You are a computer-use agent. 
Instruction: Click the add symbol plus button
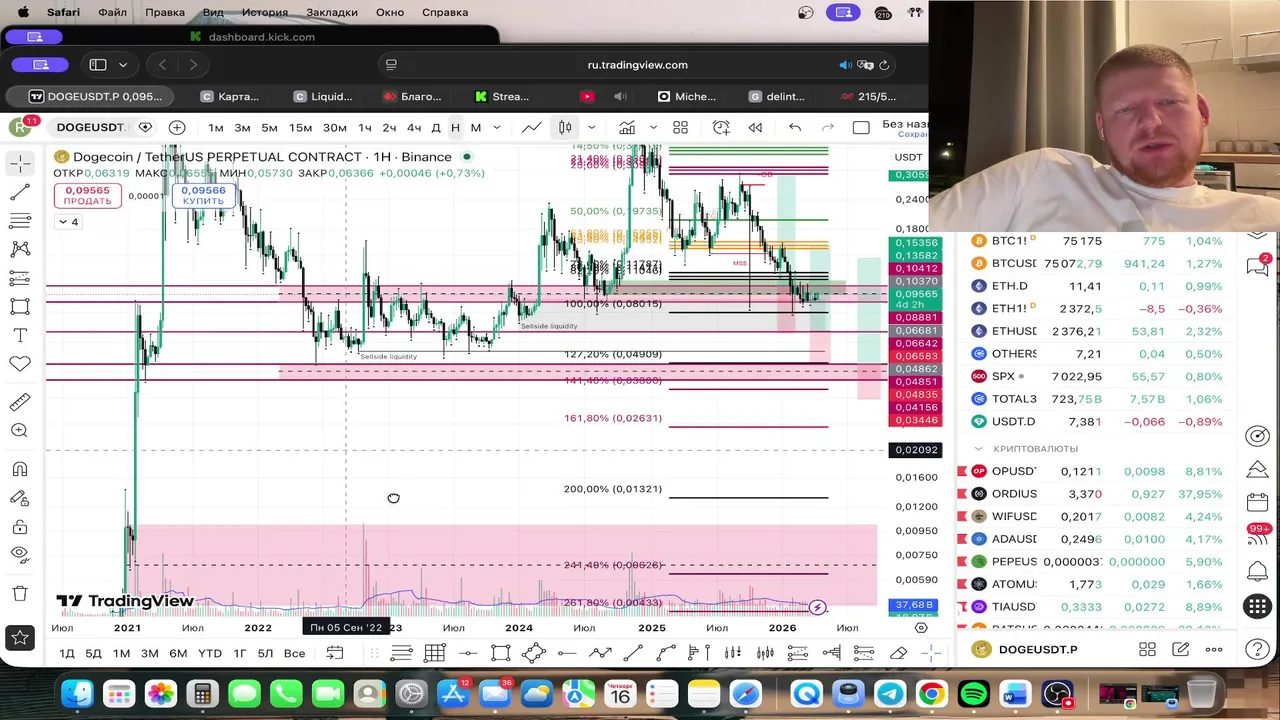[x=177, y=127]
